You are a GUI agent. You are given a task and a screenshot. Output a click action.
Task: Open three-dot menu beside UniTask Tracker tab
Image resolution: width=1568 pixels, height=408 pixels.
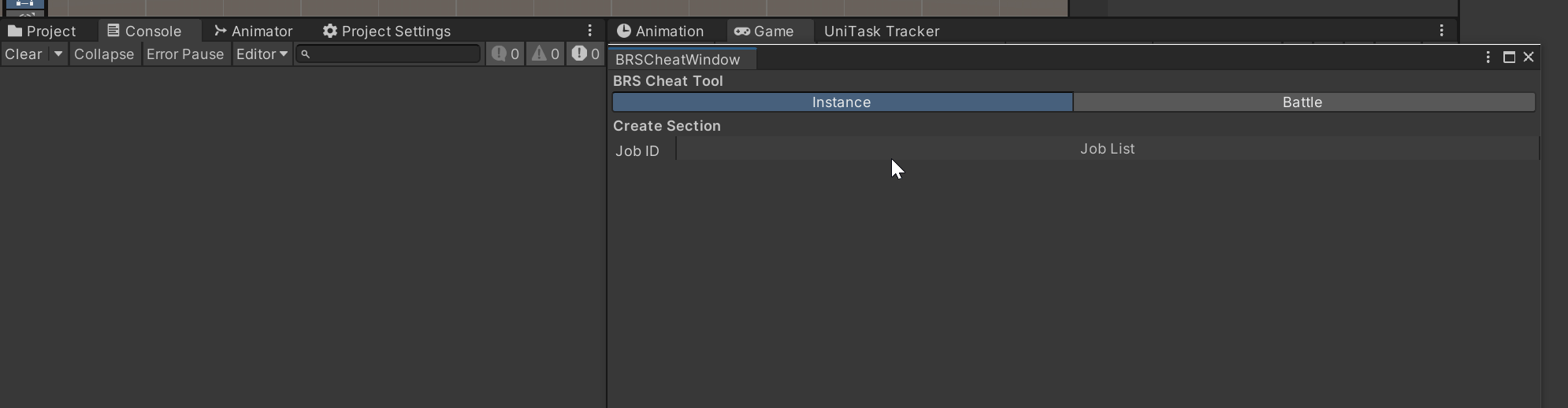[x=1441, y=31]
